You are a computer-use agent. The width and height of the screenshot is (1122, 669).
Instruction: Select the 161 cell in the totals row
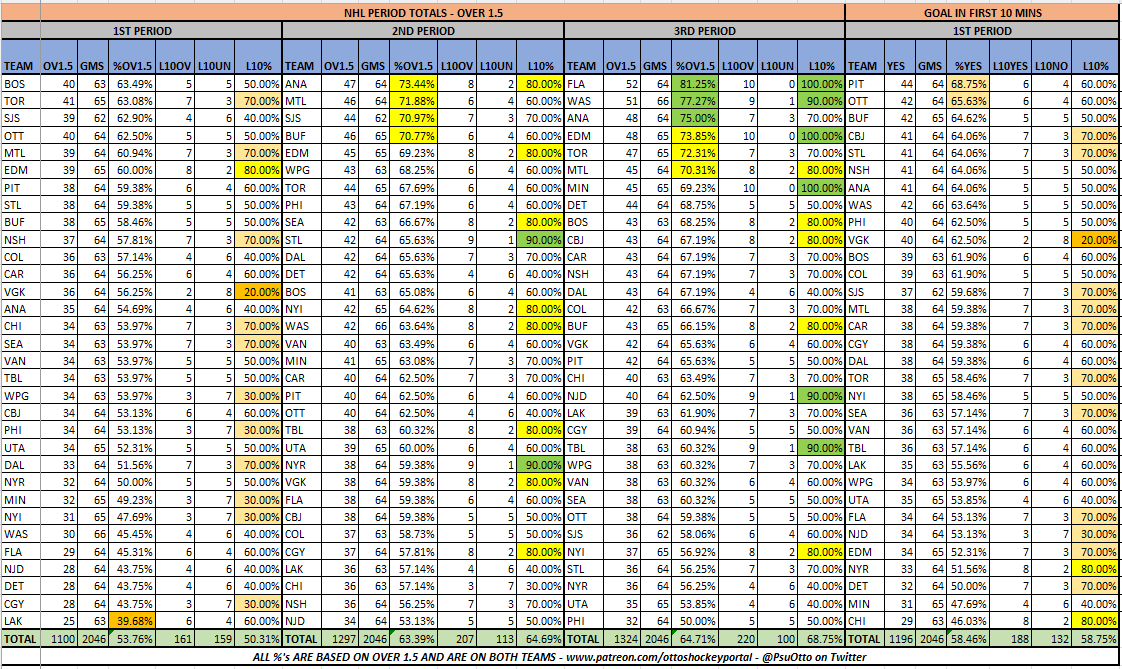click(x=175, y=638)
